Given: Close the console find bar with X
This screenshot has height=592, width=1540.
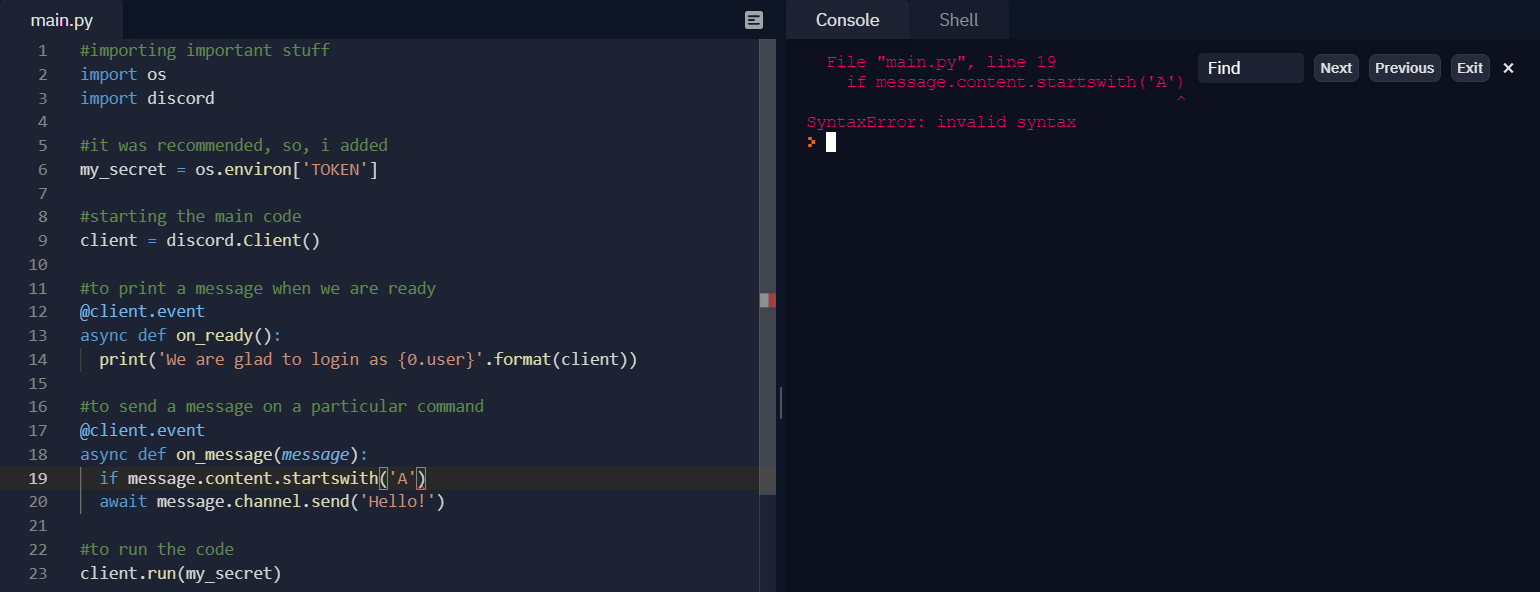Looking at the screenshot, I should (x=1509, y=68).
